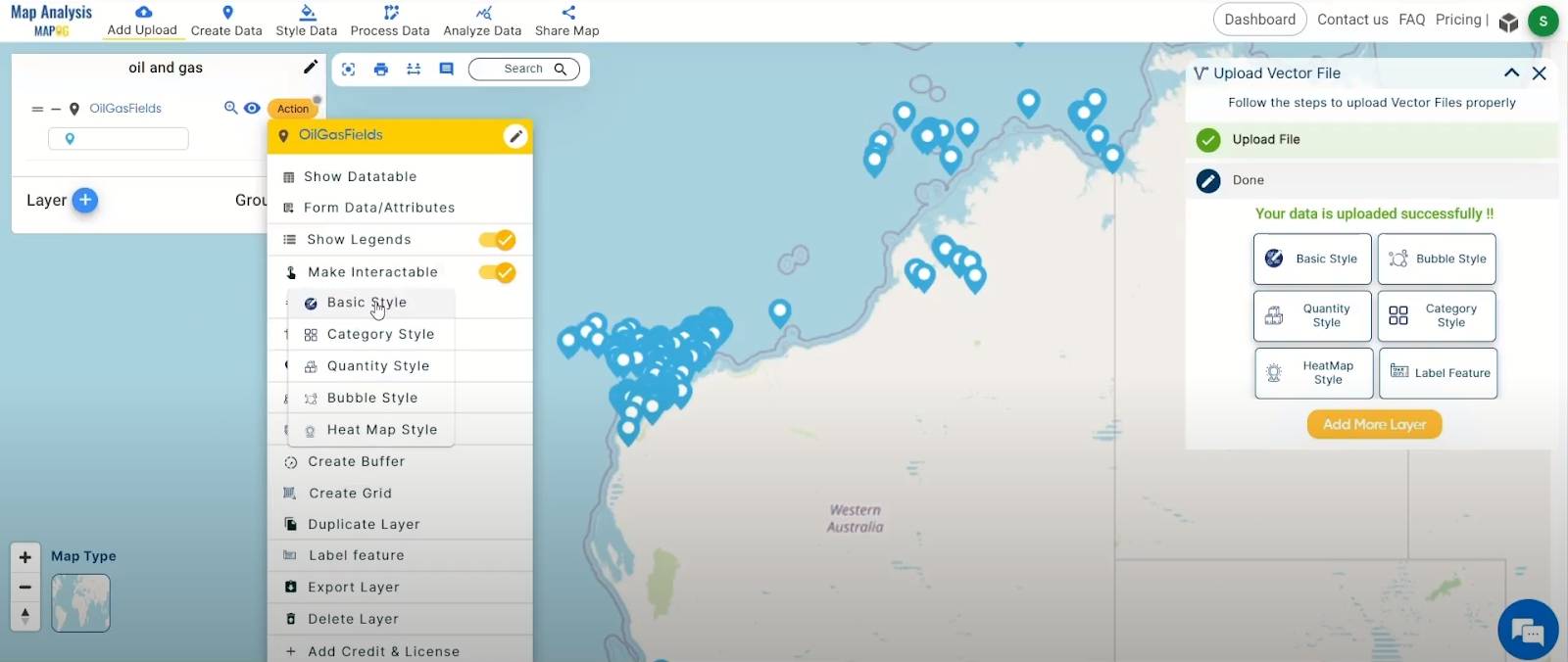The width and height of the screenshot is (1568, 662).
Task: Select Category Style in the layer action menu
Action: coord(371,334)
